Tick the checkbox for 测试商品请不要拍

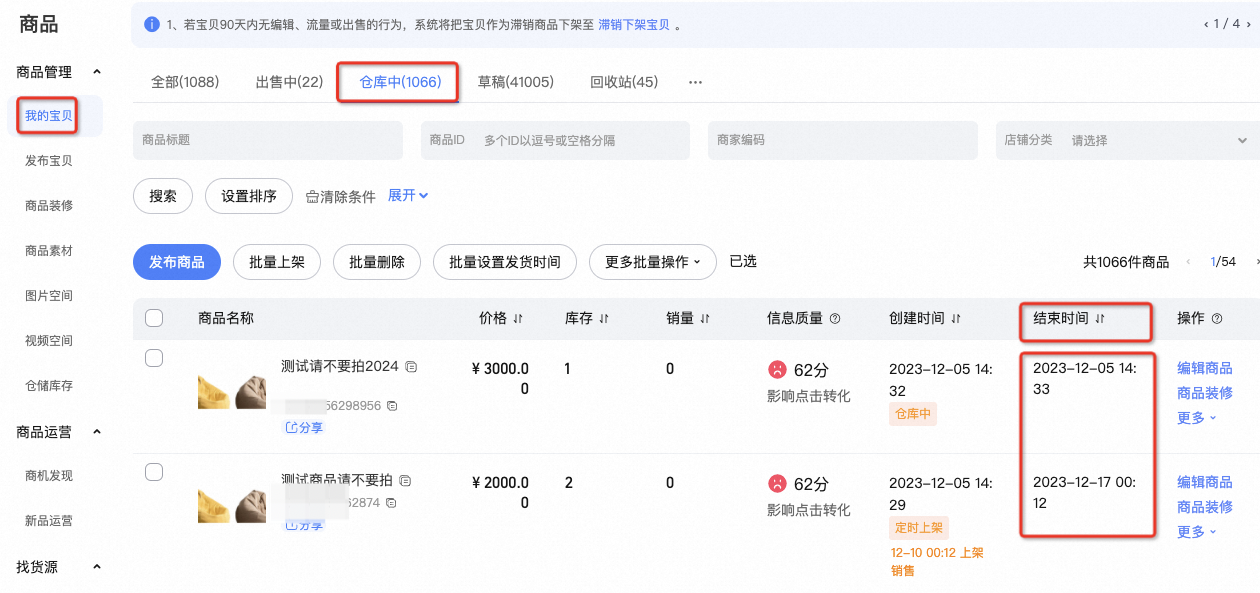pyautogui.click(x=154, y=472)
